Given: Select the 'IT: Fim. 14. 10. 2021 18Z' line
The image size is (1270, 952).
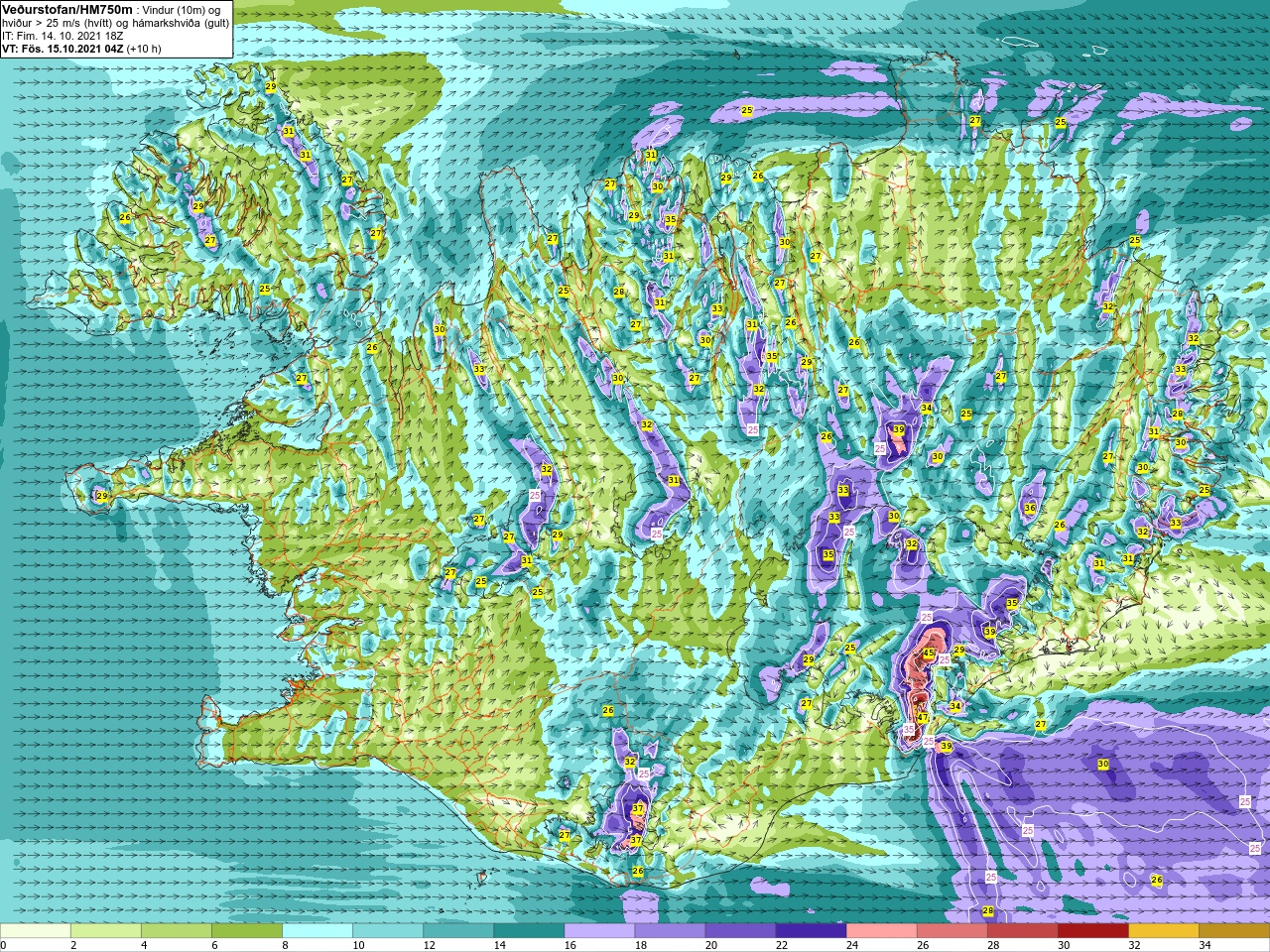Looking at the screenshot, I should [63, 35].
